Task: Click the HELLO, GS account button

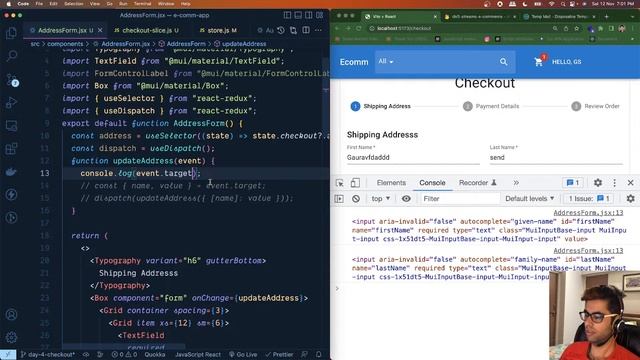Action: (x=566, y=62)
